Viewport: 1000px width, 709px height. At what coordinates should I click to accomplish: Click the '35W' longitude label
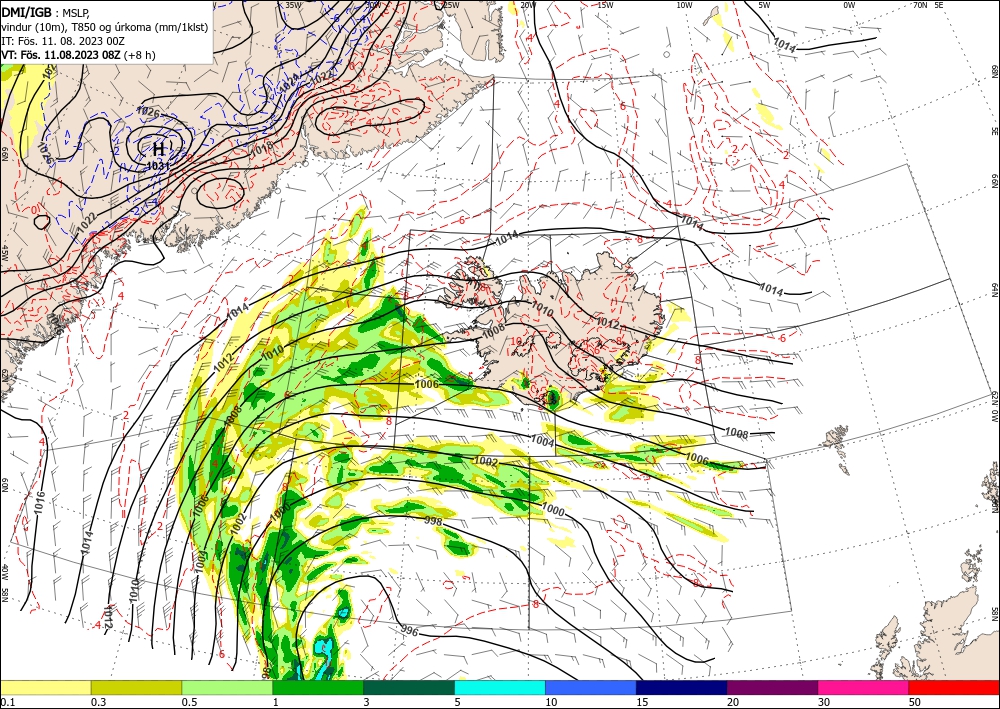(x=293, y=5)
